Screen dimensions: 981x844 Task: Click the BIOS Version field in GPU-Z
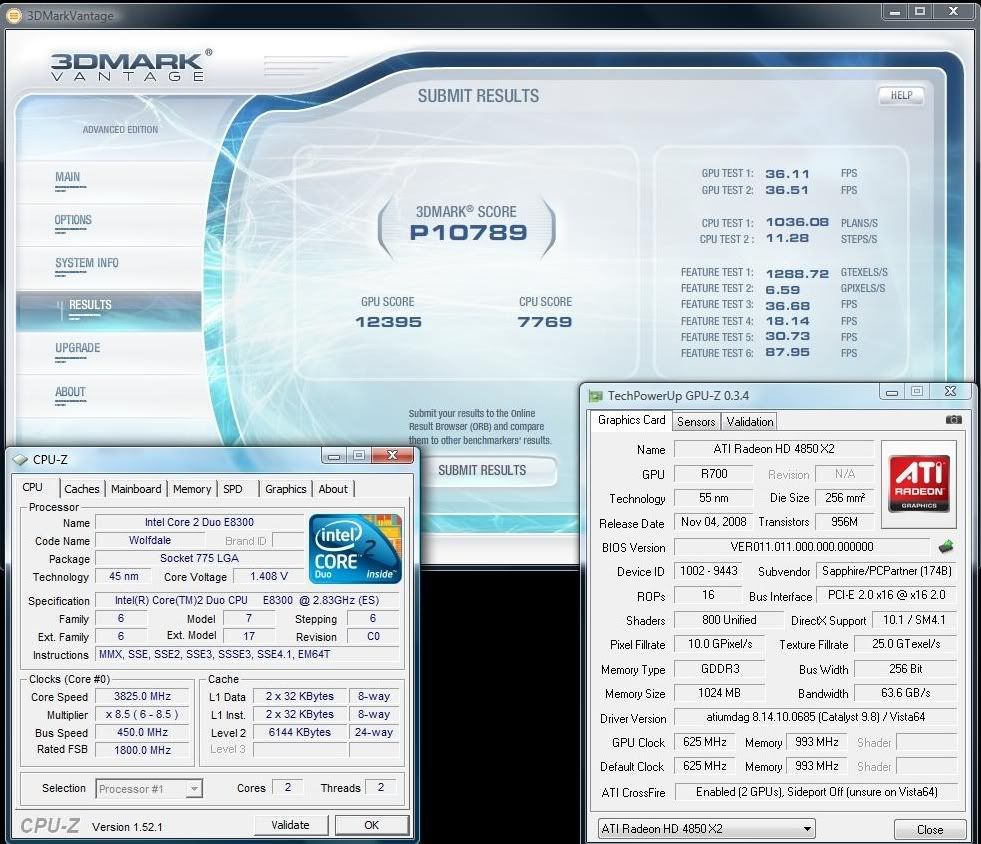point(802,546)
